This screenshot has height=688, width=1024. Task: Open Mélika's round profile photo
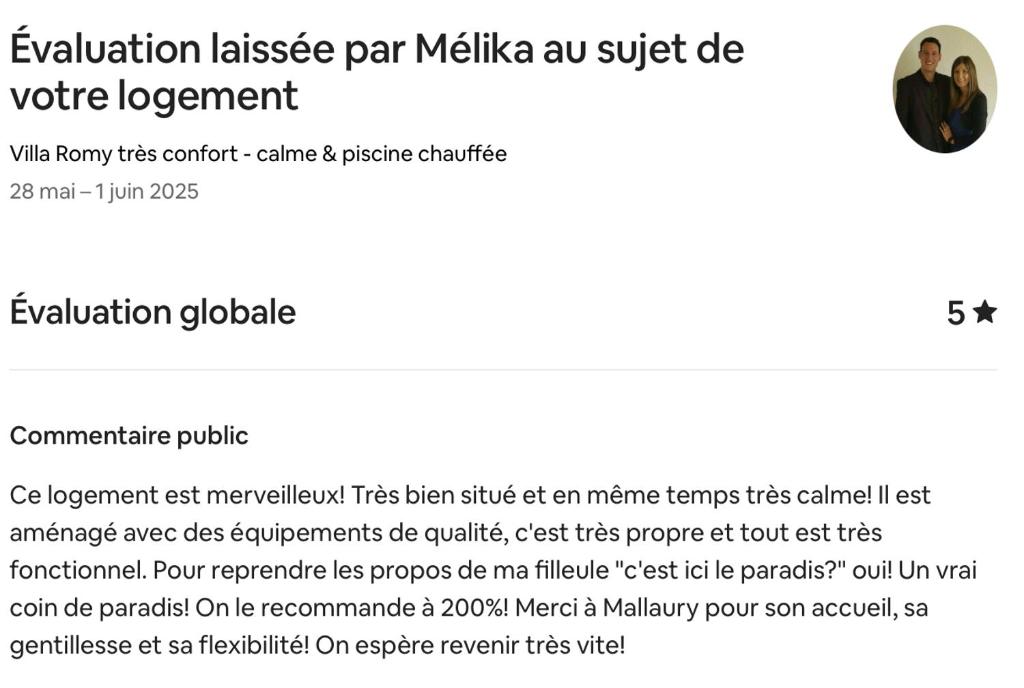point(944,89)
